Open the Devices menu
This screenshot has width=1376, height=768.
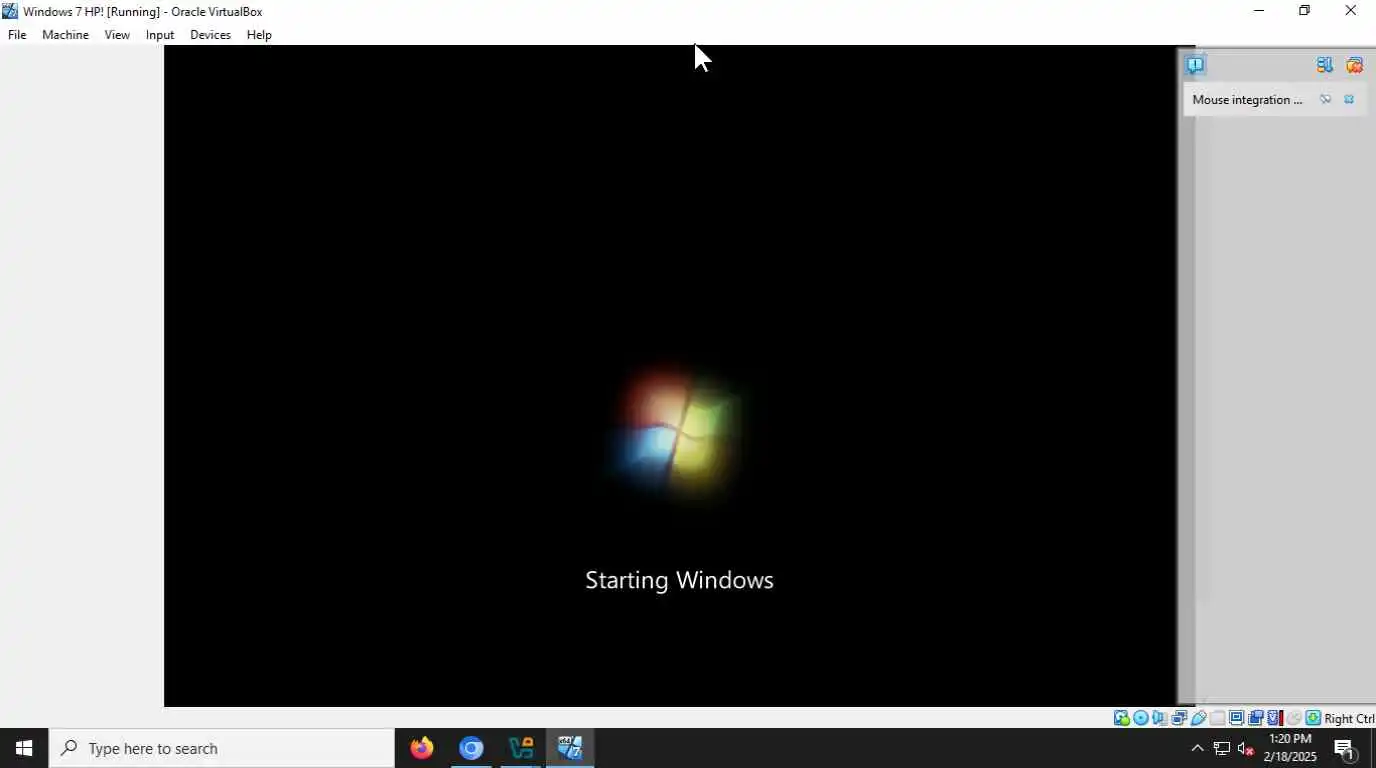[x=210, y=34]
